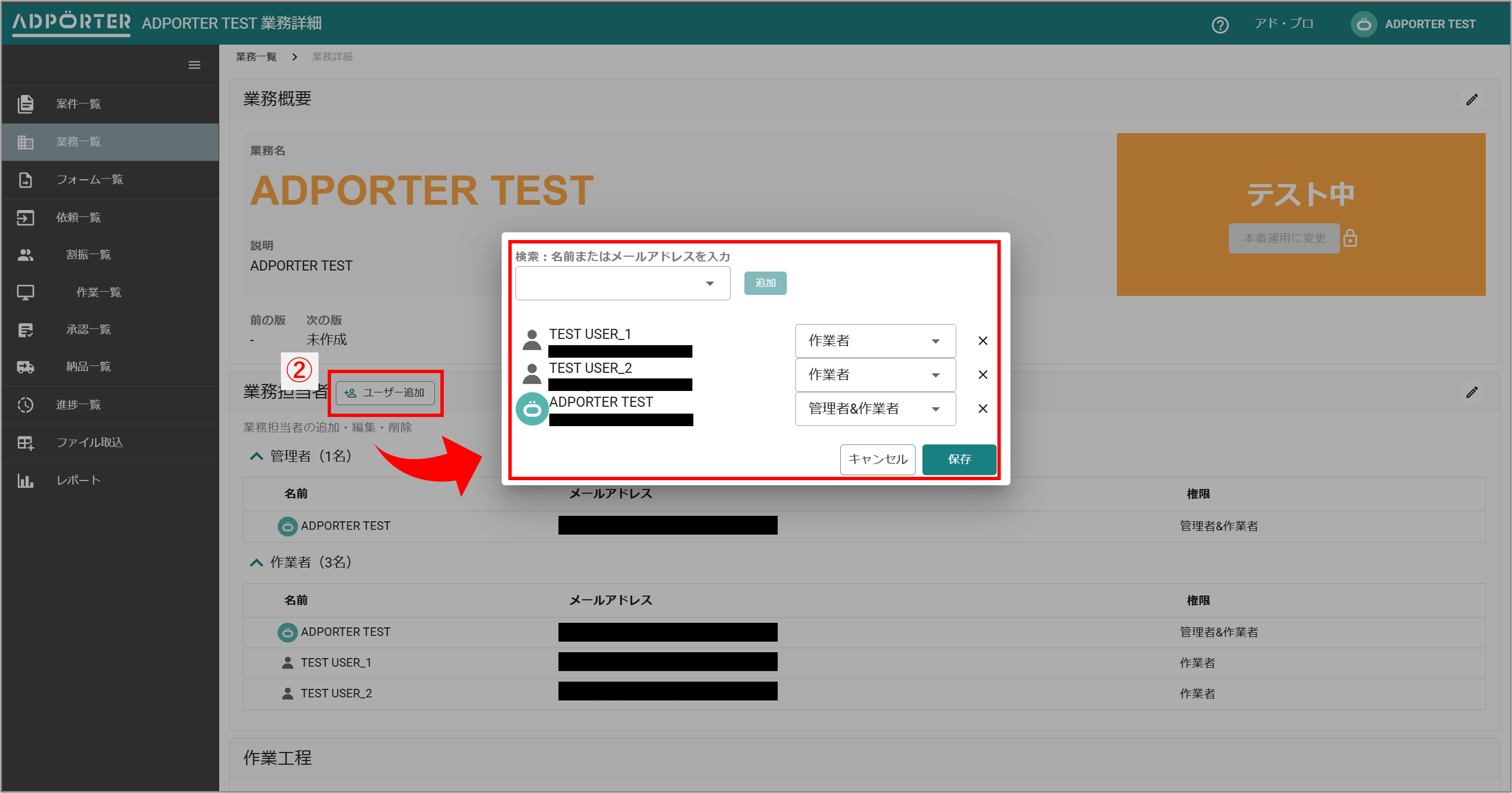
Task: Remove TEST USER_1 with X icon
Action: click(x=982, y=341)
